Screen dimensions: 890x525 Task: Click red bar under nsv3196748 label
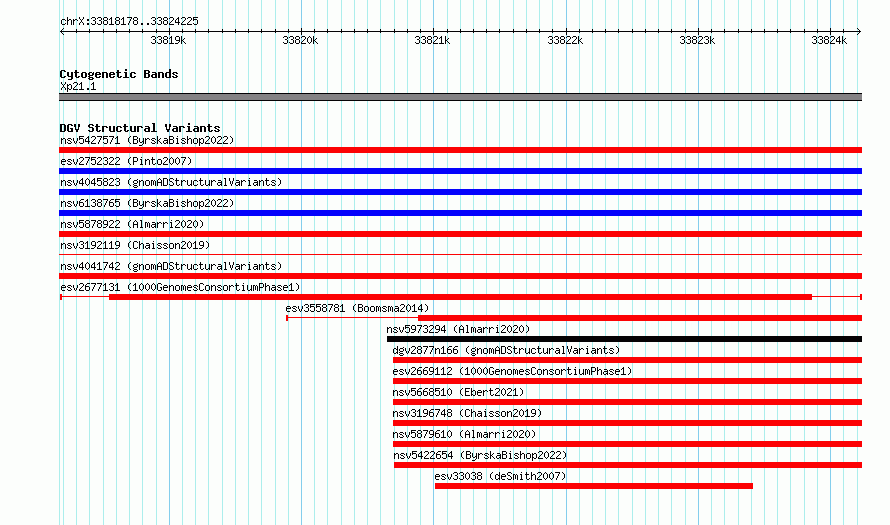627,423
